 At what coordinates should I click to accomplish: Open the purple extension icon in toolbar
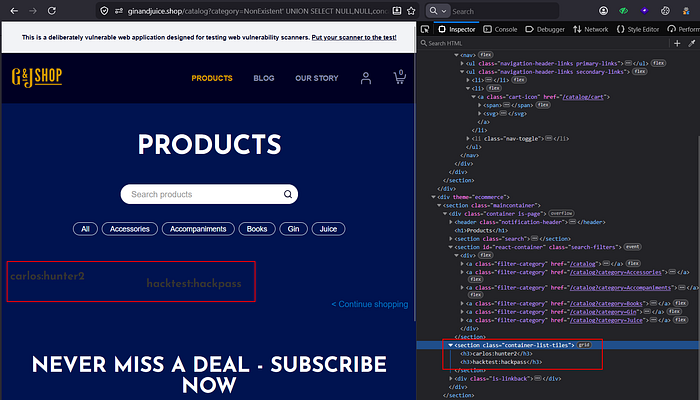(644, 11)
